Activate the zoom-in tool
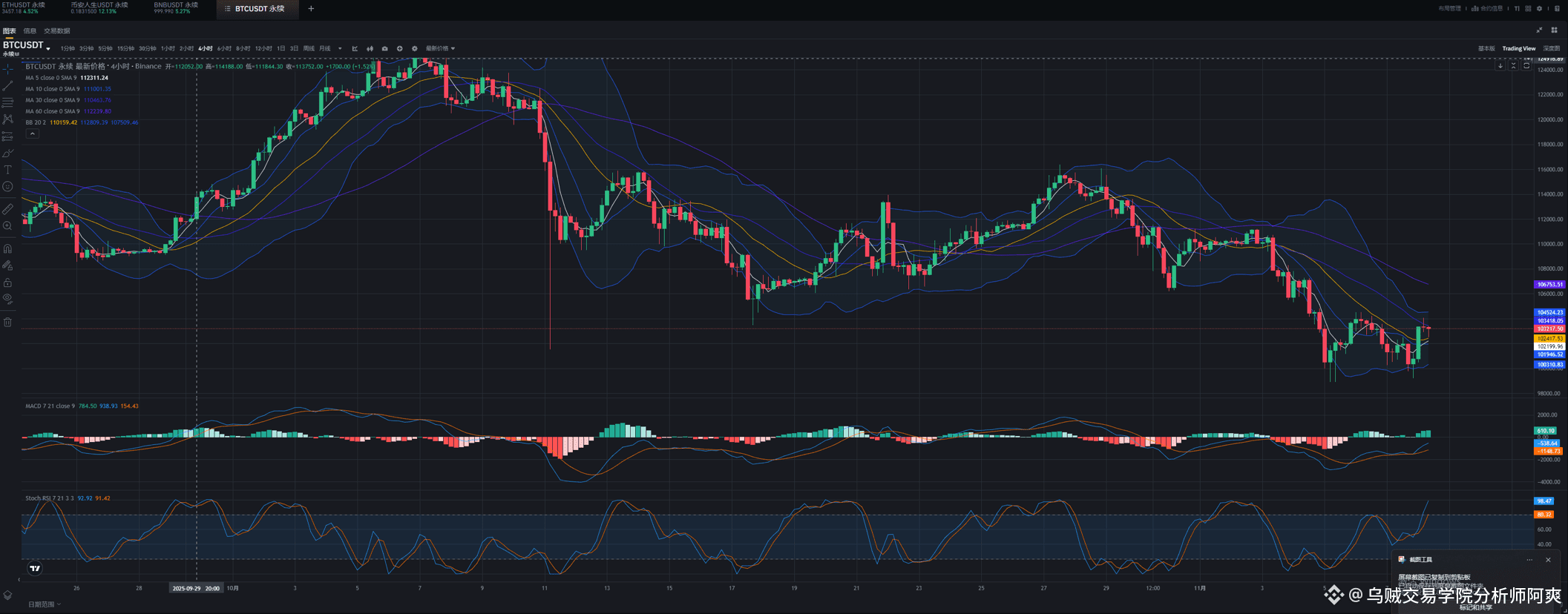Viewport: 1568px width, 614px height. [7, 226]
